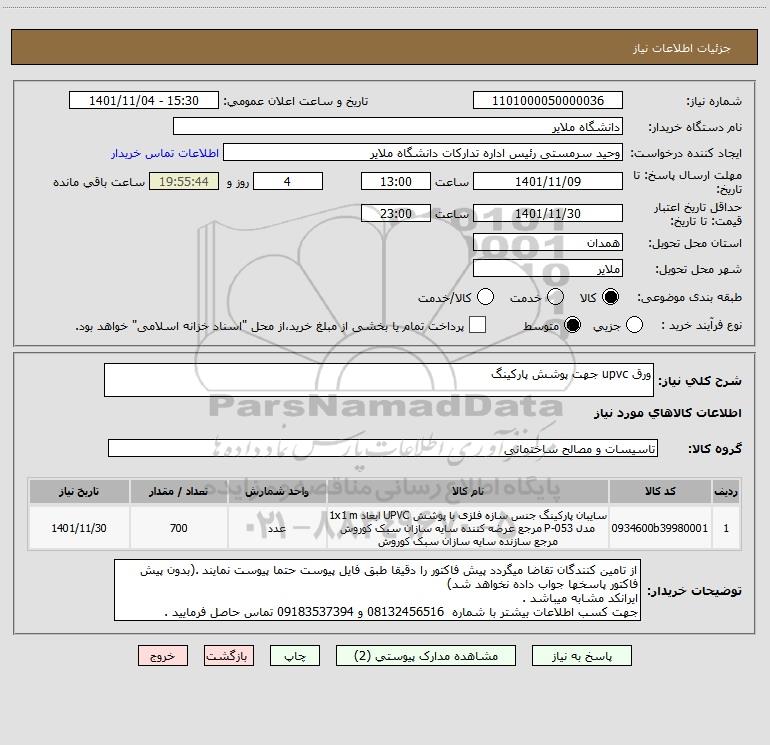This screenshot has width=770, height=745.
Task: Click the province field همدان
Action: click(x=548, y=243)
